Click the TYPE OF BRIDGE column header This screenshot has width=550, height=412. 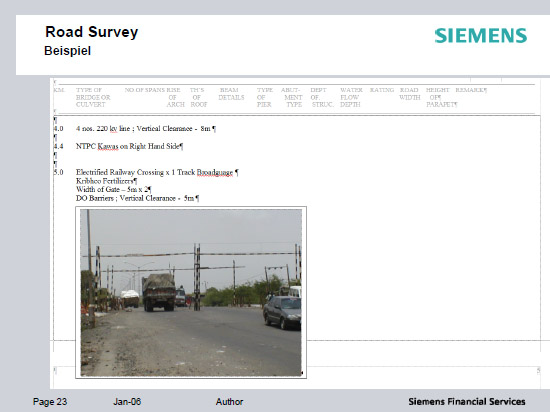coord(93,97)
